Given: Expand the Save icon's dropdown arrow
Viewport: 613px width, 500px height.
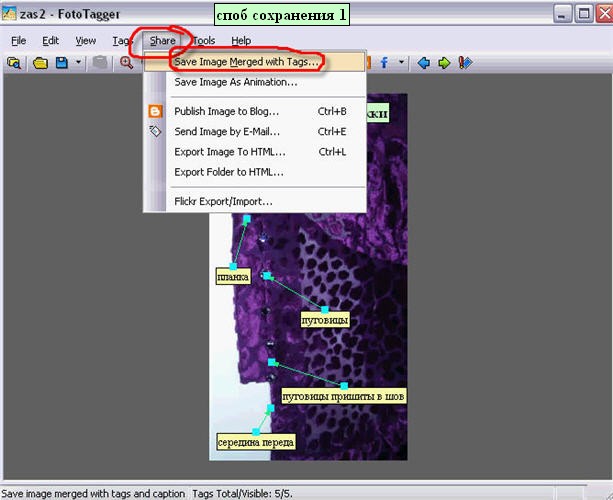Looking at the screenshot, I should 78,62.
